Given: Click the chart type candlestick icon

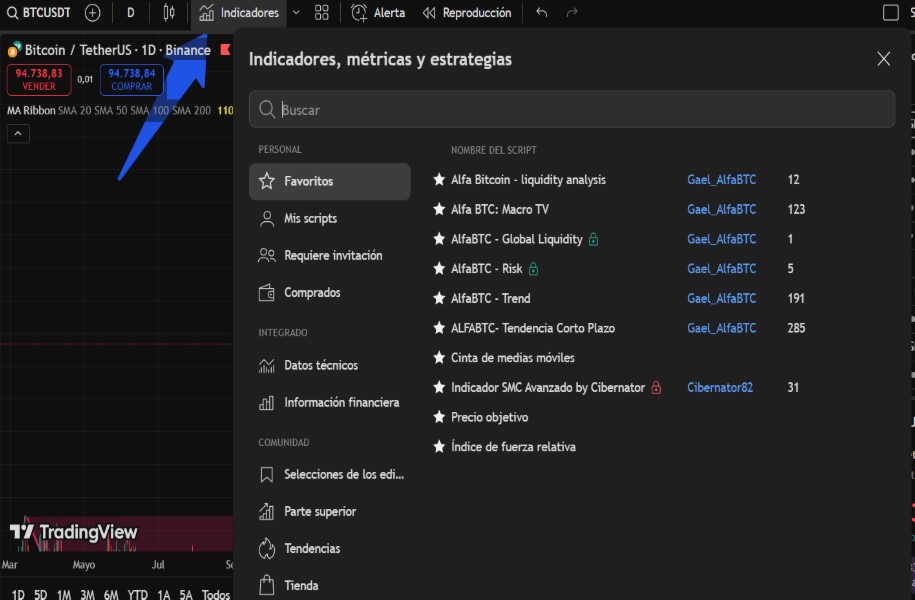Looking at the screenshot, I should [x=169, y=13].
